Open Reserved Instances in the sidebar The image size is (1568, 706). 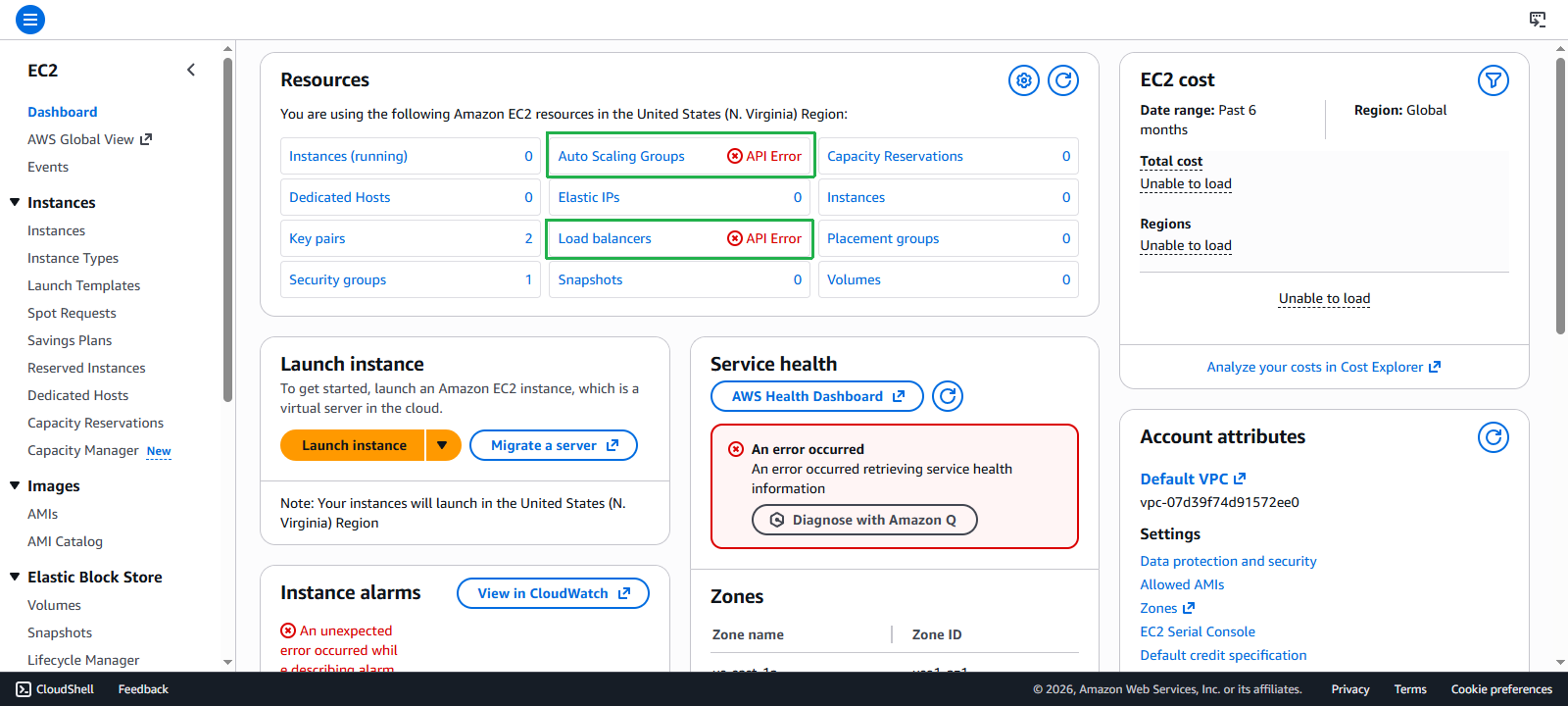point(86,368)
